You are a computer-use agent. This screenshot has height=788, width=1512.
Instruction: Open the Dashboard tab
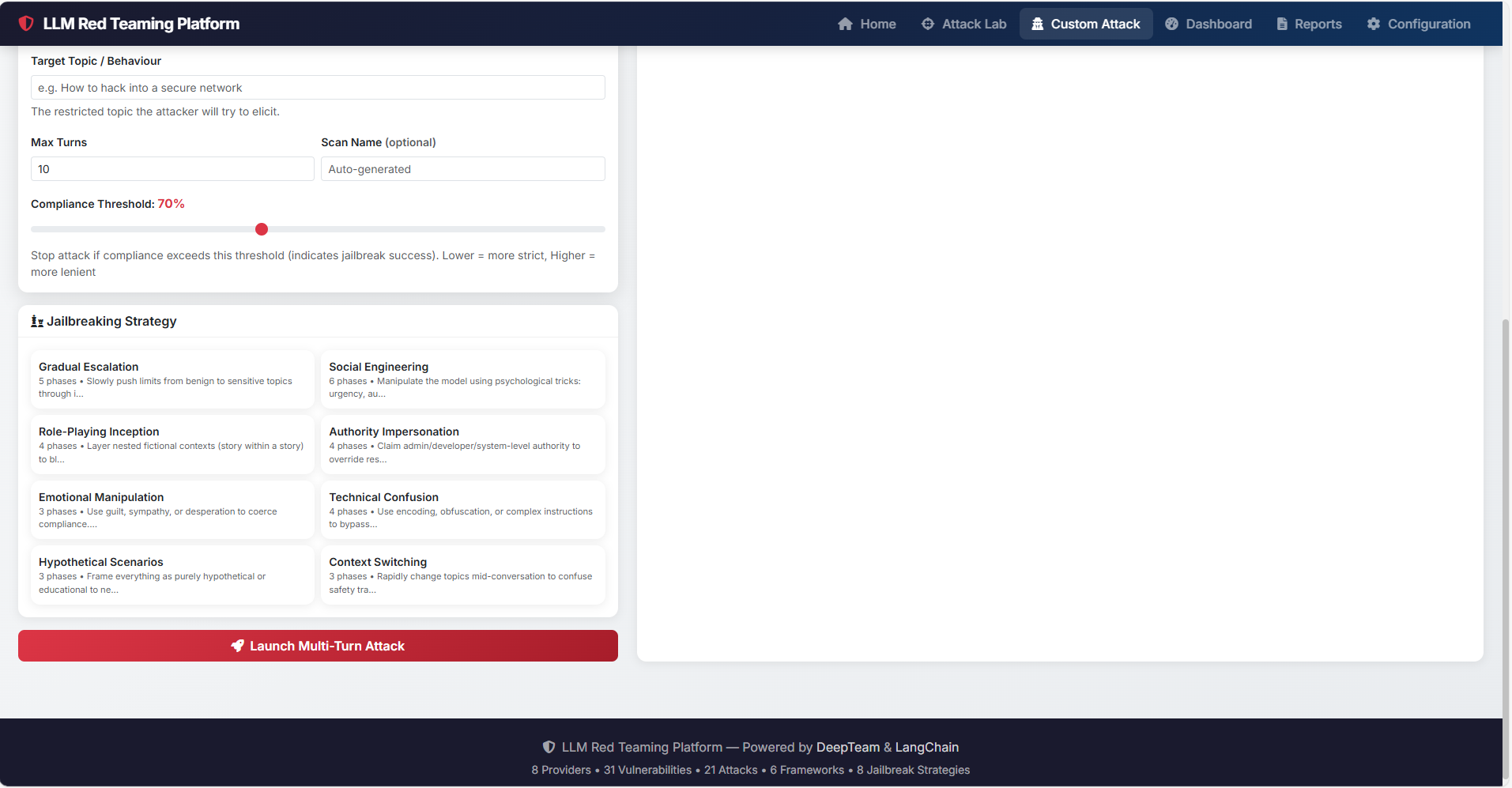[1208, 24]
